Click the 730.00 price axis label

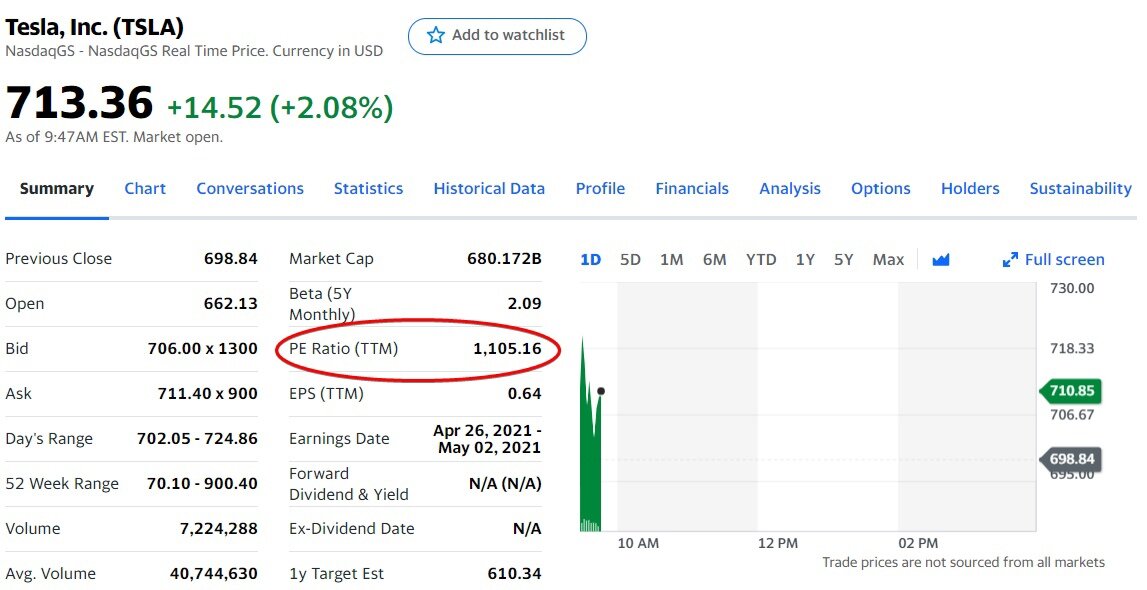coord(1072,288)
